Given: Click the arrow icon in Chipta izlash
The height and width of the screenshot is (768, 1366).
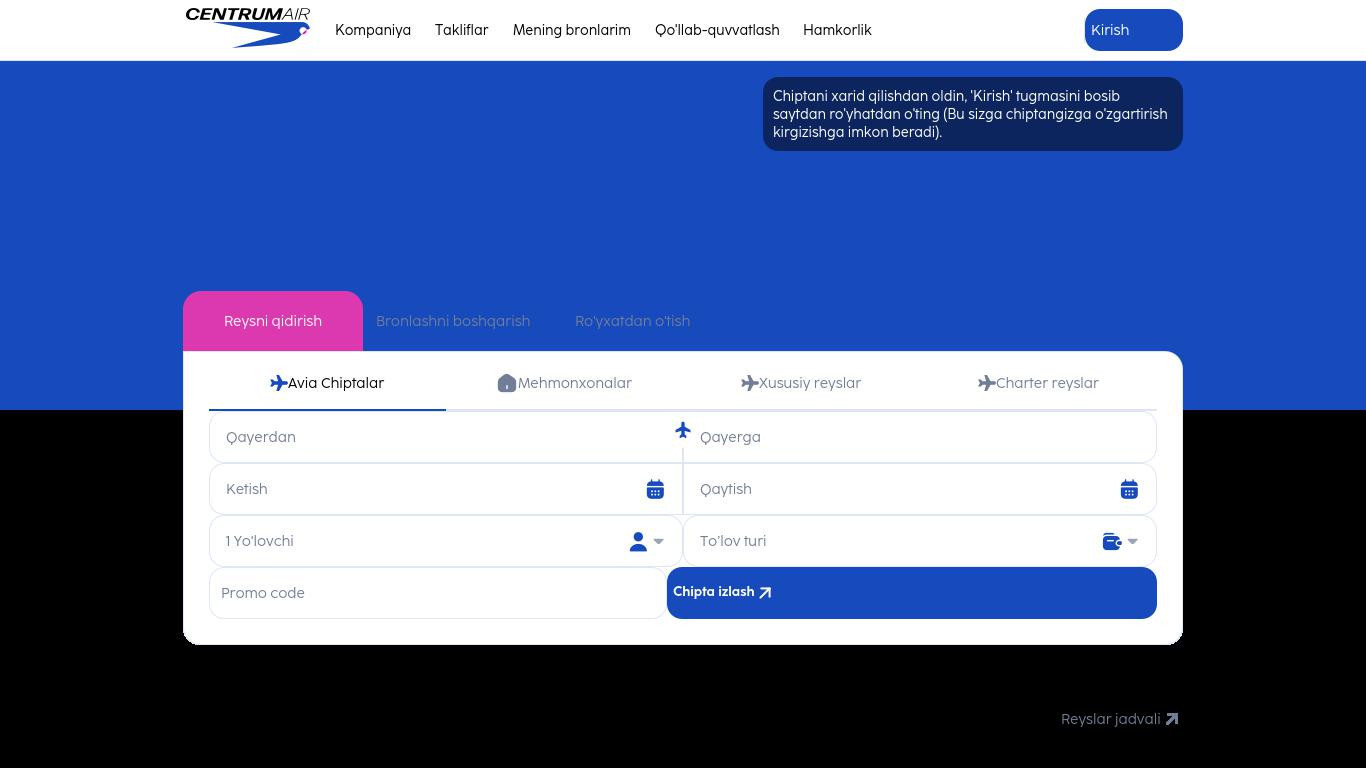Looking at the screenshot, I should click(x=765, y=592).
